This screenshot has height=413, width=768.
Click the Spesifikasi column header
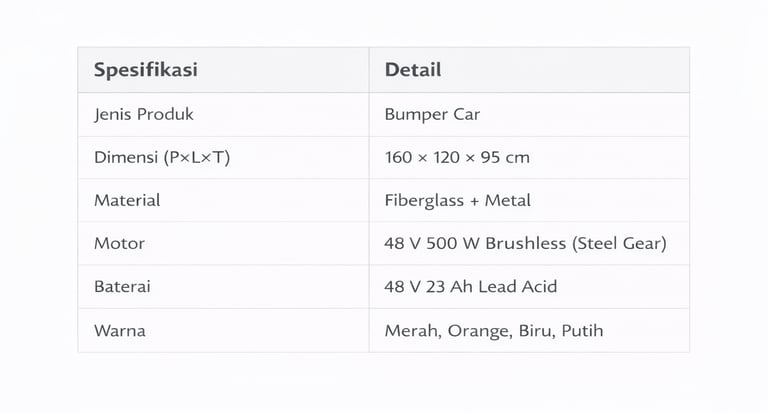pos(145,70)
